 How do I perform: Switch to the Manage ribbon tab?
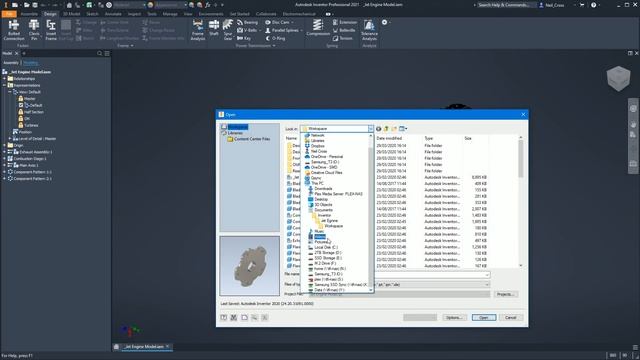click(170, 14)
